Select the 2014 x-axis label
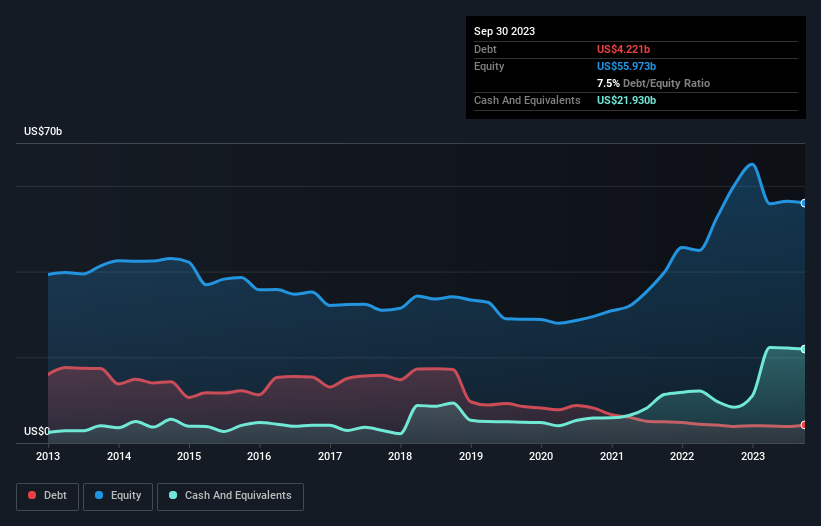The height and width of the screenshot is (526, 821). [x=119, y=456]
